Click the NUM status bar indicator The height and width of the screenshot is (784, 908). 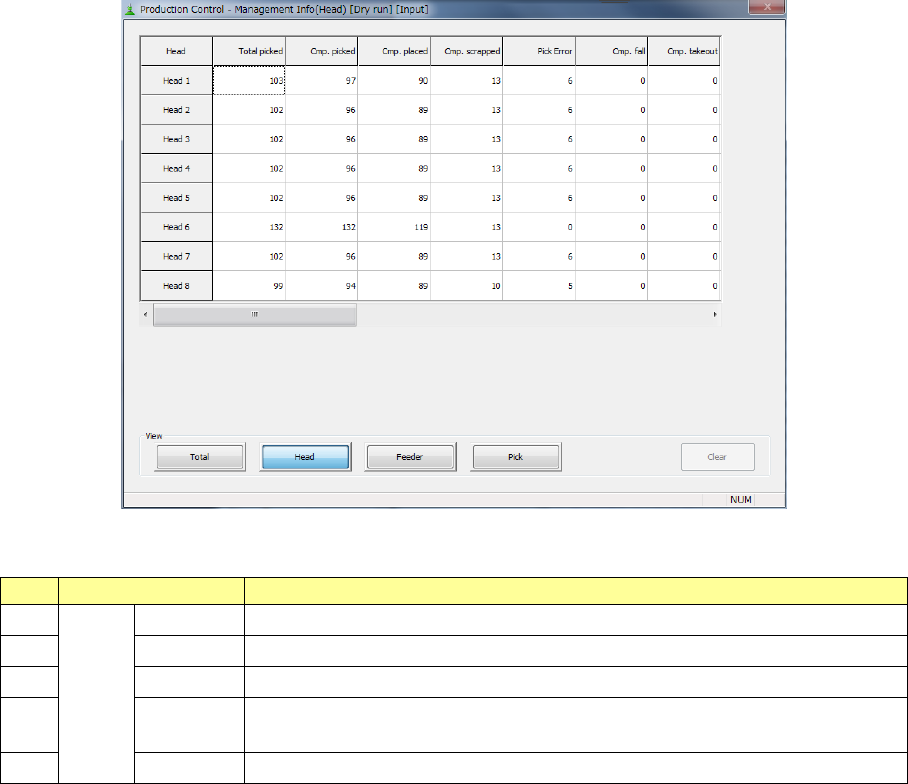click(741, 500)
